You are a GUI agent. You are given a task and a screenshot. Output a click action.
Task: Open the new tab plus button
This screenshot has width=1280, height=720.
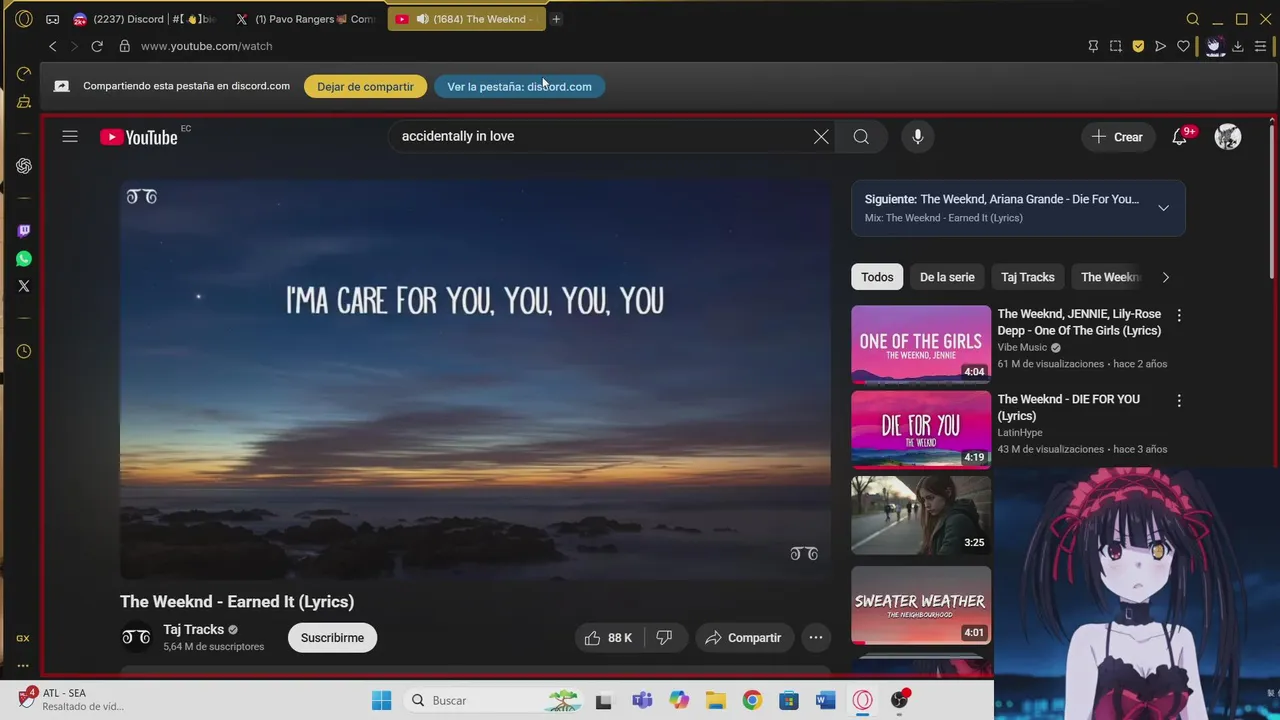point(556,19)
